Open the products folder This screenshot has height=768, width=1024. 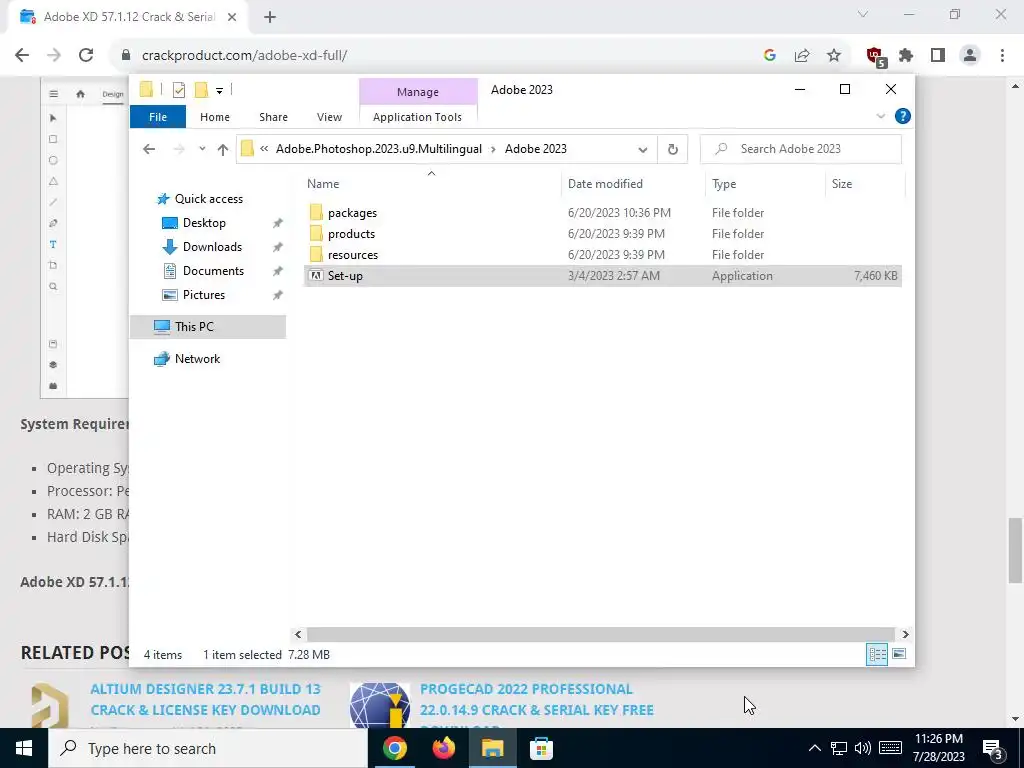pos(351,234)
